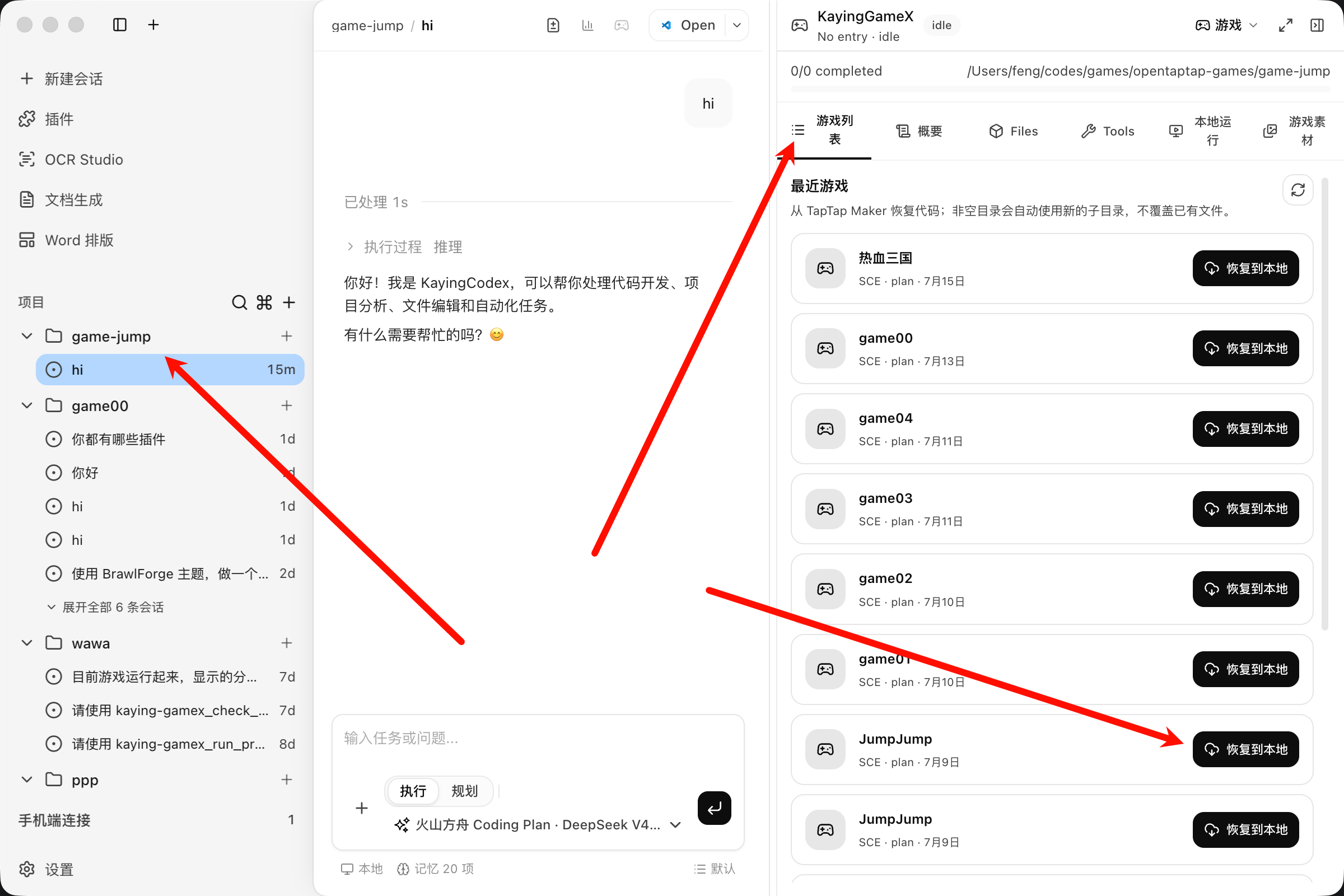Open session 目前游戏运行起来
The height and width of the screenshot is (896, 1344).
pyautogui.click(x=170, y=676)
